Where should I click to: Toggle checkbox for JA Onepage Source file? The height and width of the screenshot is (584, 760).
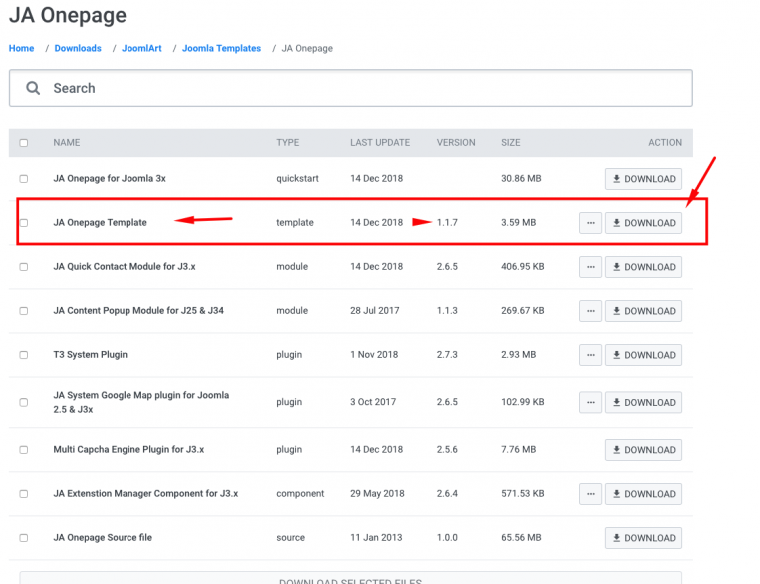pyautogui.click(x=24, y=538)
